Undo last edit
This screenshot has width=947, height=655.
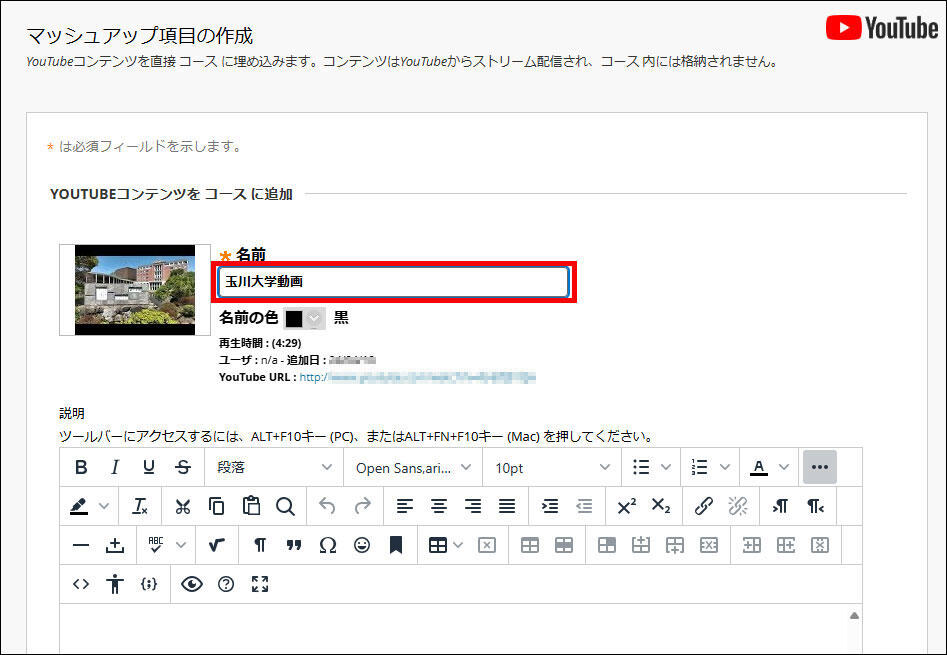point(327,506)
